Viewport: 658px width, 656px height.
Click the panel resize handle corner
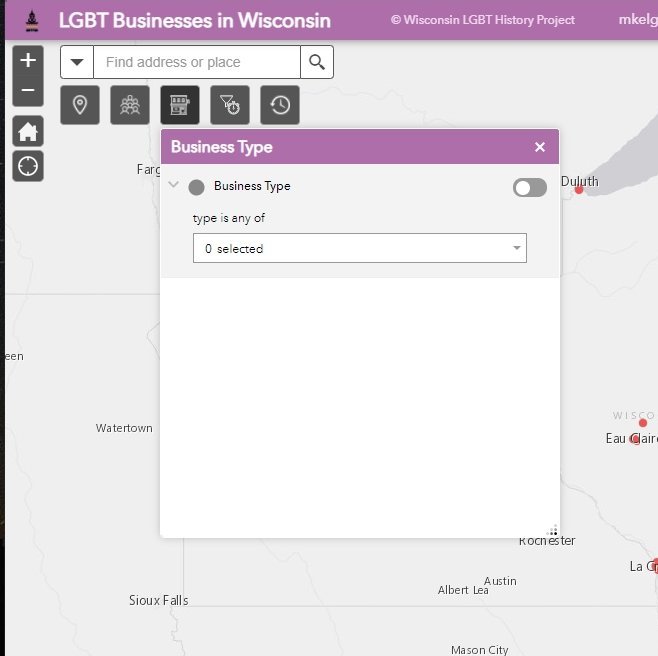pyautogui.click(x=553, y=531)
